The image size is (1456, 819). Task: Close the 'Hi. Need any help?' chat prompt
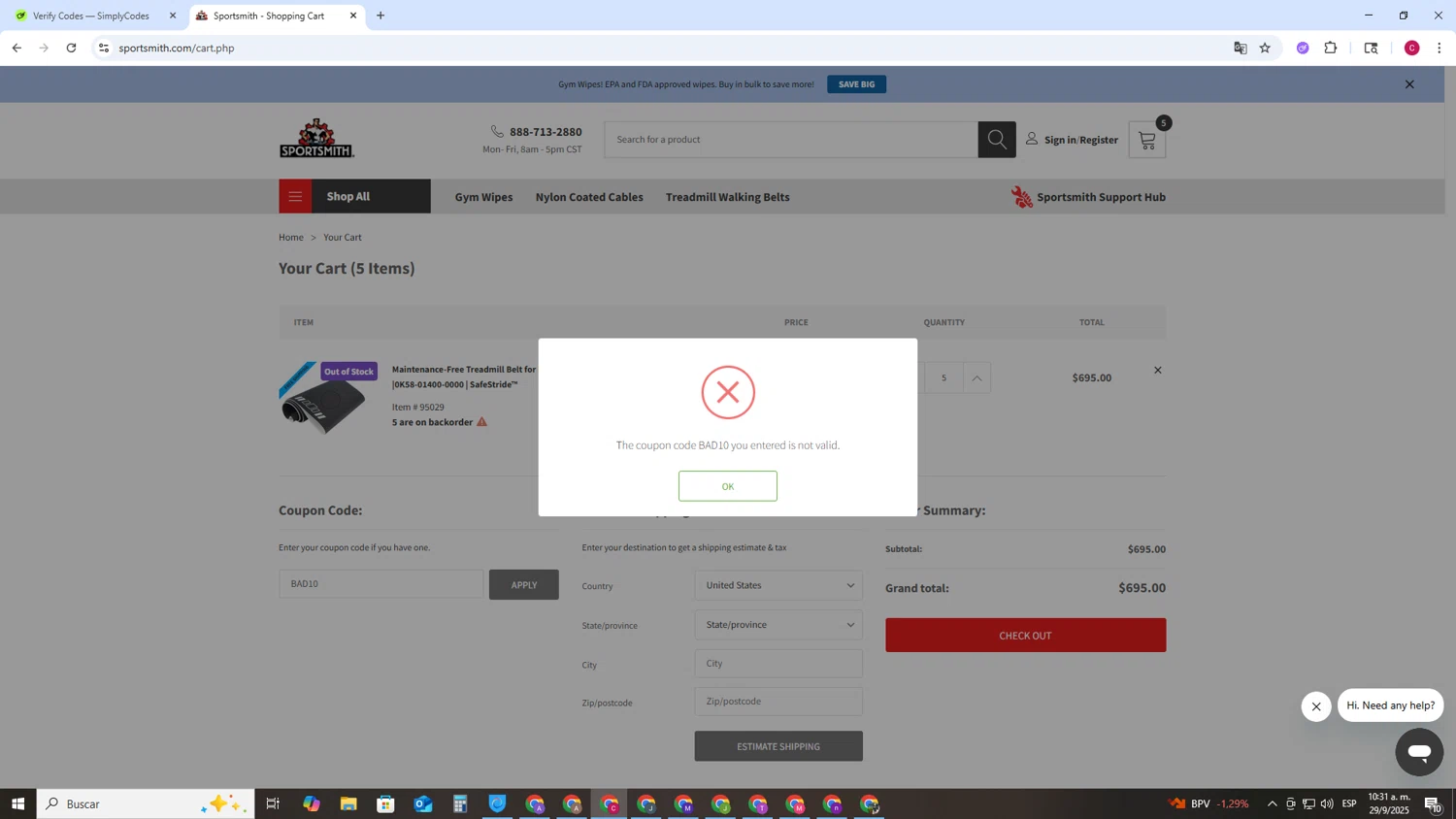[1315, 706]
